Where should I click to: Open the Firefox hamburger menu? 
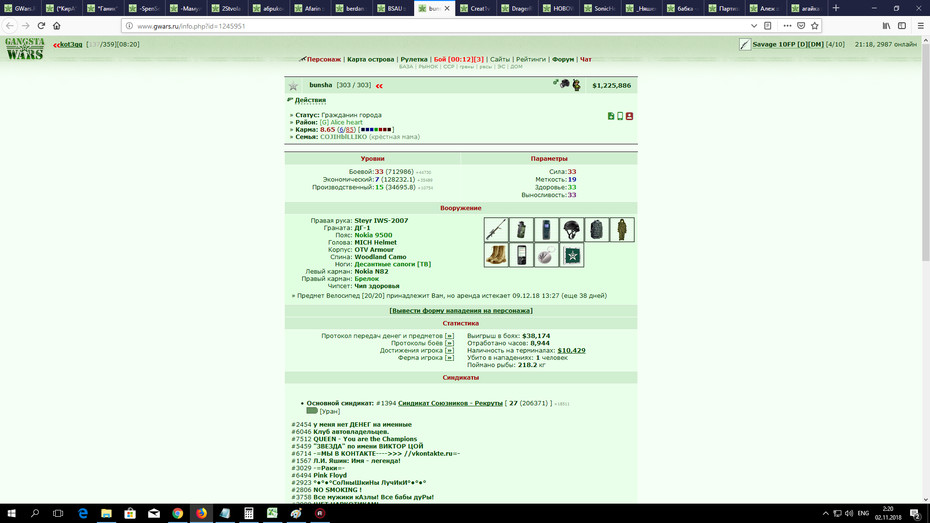click(x=921, y=25)
